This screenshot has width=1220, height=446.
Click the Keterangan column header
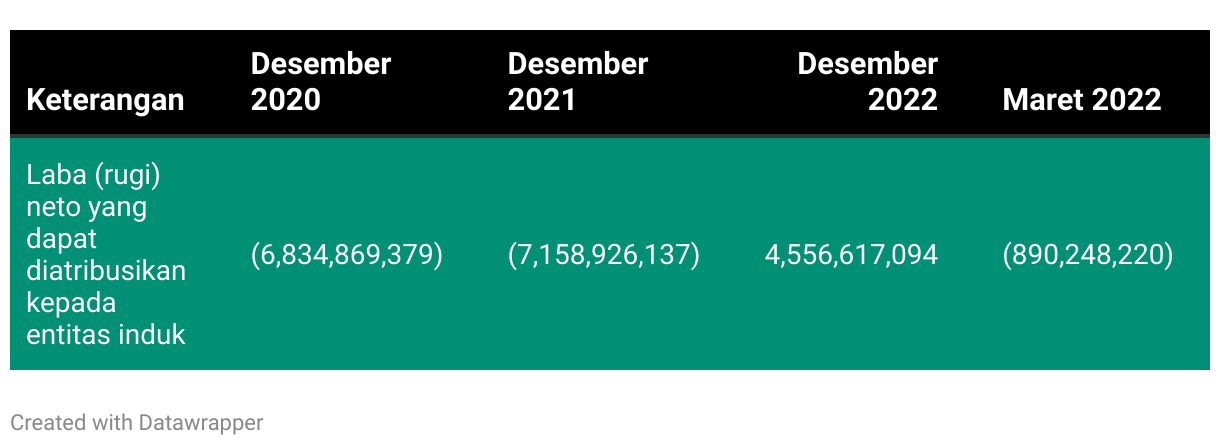(105, 100)
